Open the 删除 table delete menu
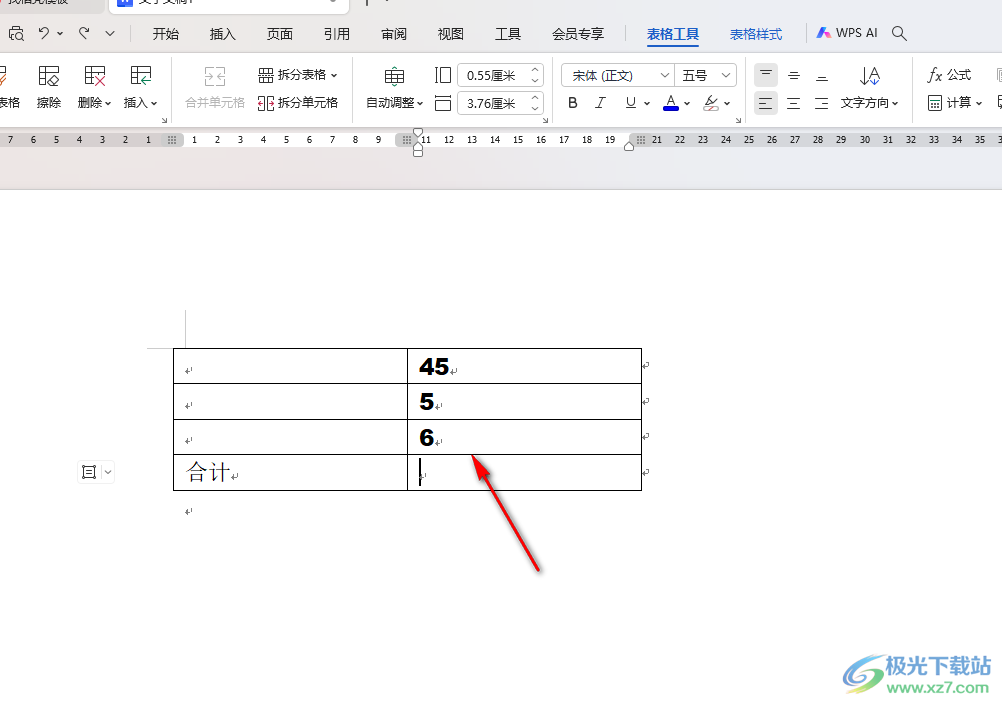Image resolution: width=1002 pixels, height=704 pixels. click(95, 88)
